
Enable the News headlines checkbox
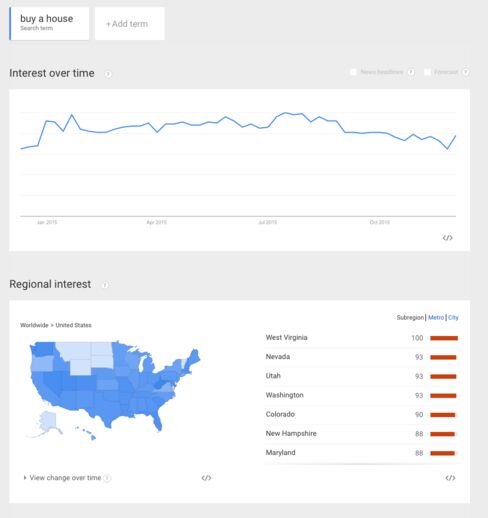coord(353,72)
